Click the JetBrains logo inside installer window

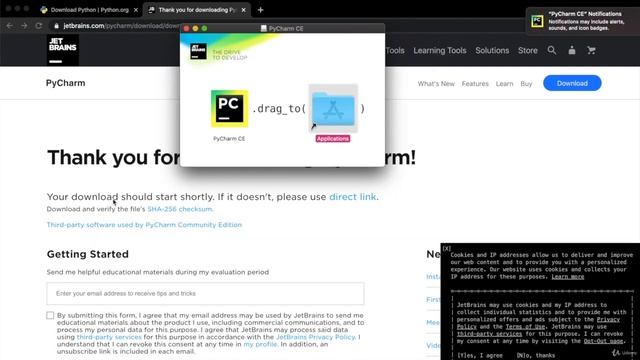point(198,52)
